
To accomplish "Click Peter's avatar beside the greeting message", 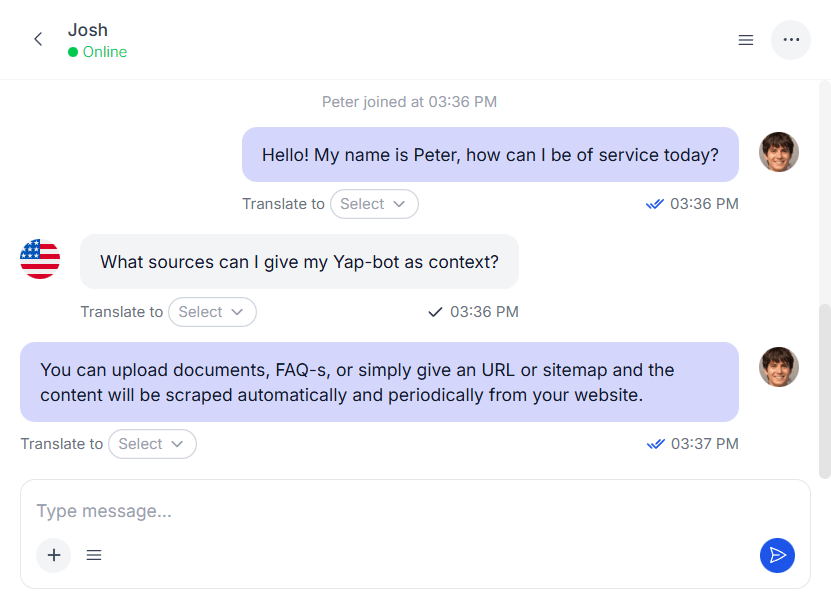I will tap(778, 152).
